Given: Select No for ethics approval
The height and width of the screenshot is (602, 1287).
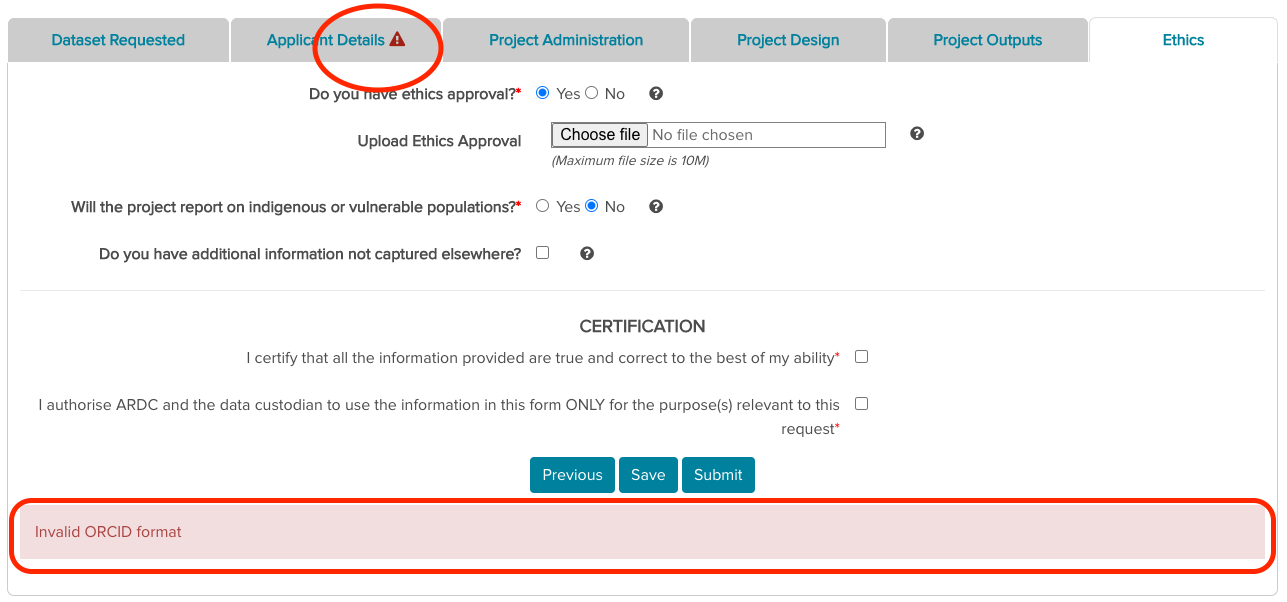Looking at the screenshot, I should [592, 93].
